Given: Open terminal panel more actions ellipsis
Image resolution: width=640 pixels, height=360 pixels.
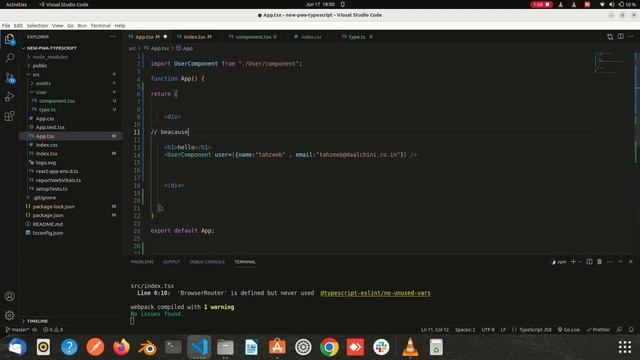Looking at the screenshot, I should [610, 262].
